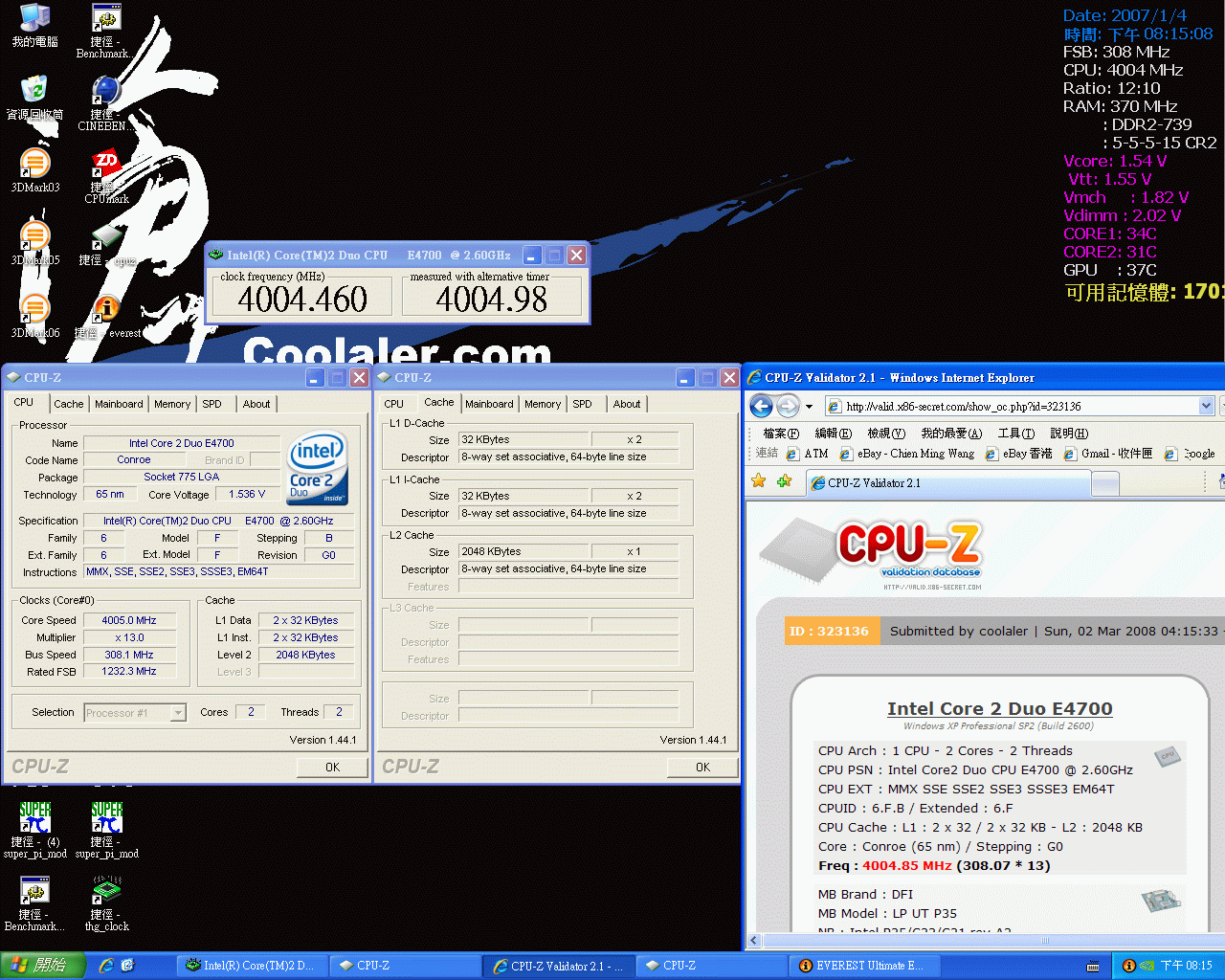1225x980 pixels.
Task: Open the (4) super_pi_mod shortcut icon
Action: point(34,829)
